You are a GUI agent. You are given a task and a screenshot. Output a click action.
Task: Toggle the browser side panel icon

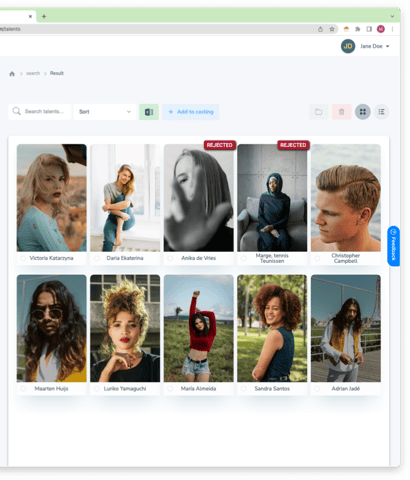pyautogui.click(x=369, y=29)
